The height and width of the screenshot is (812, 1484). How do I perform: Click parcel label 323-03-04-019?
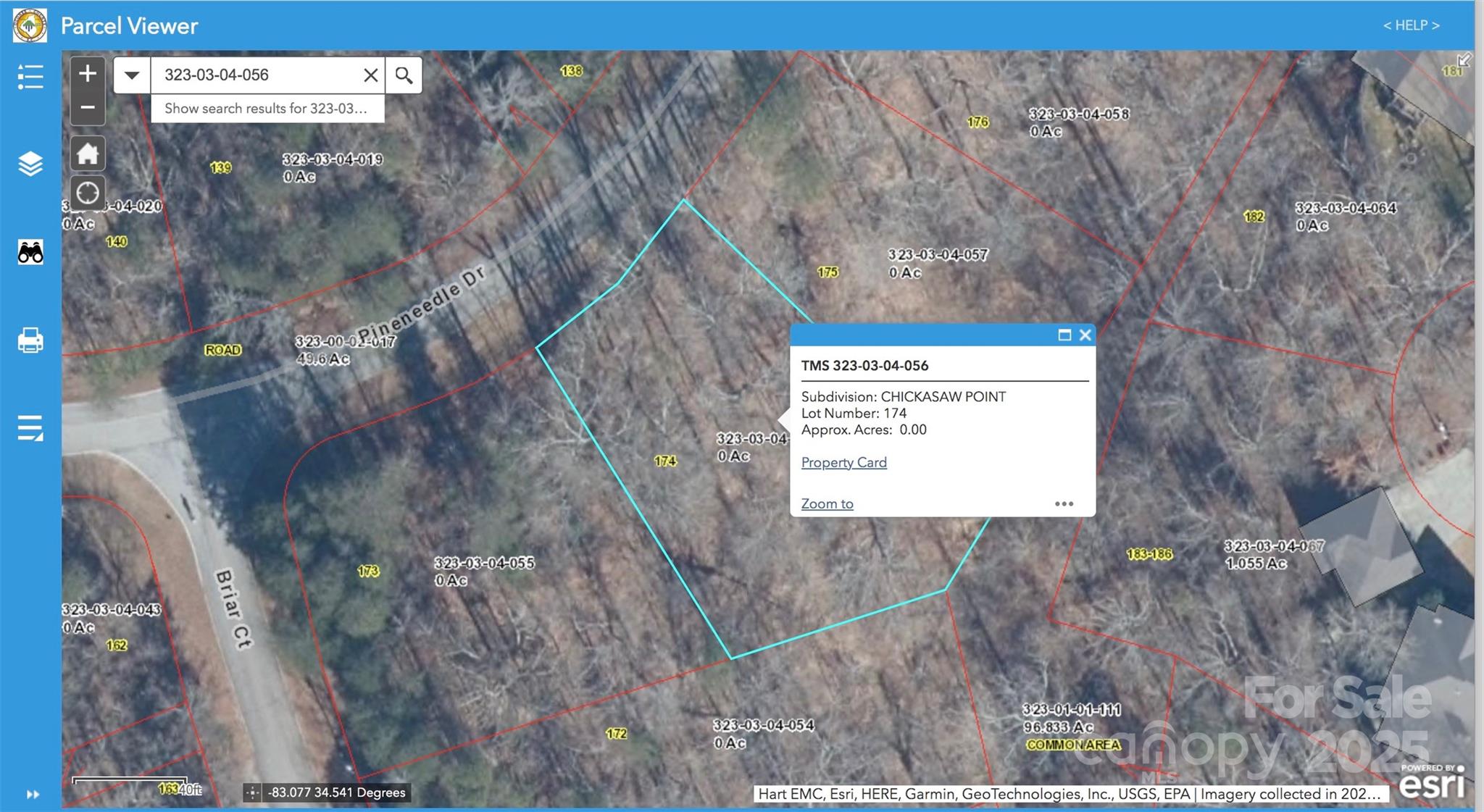pos(333,159)
